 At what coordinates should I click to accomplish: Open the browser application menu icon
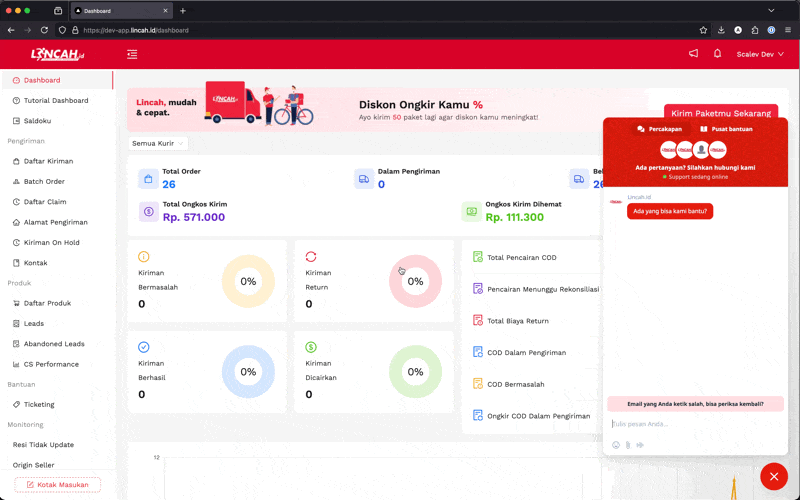pyautogui.click(x=788, y=30)
